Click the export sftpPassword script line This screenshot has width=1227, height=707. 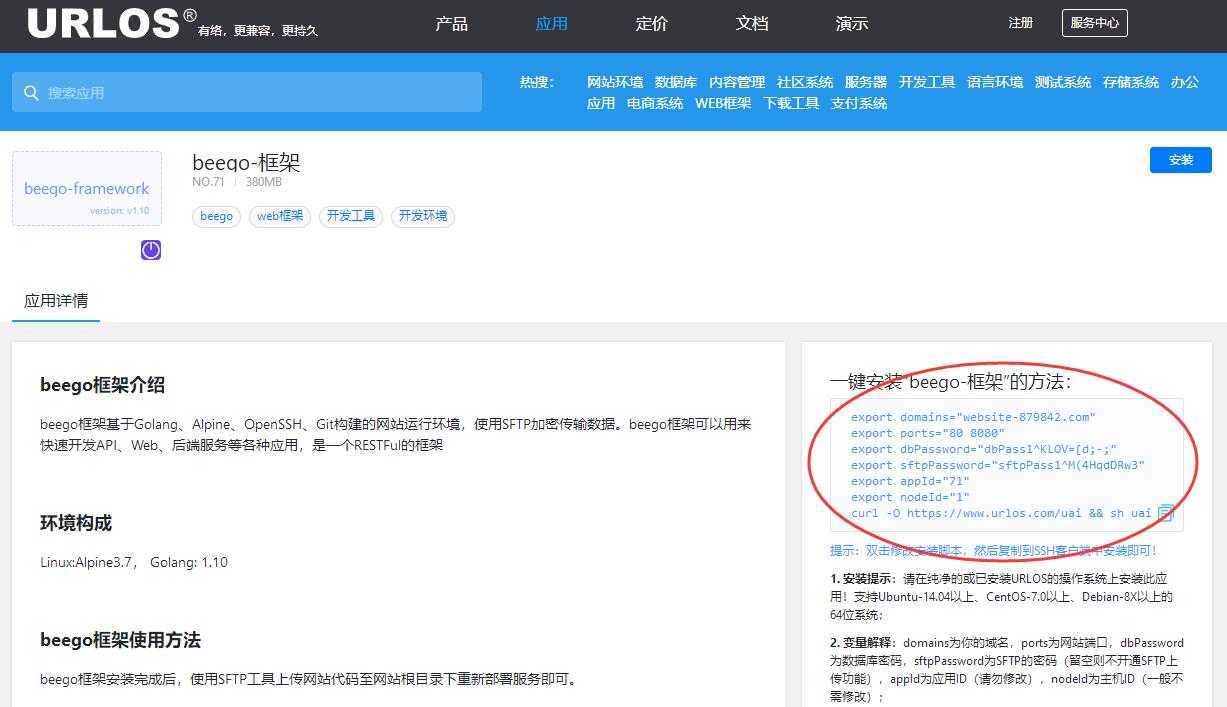point(997,465)
